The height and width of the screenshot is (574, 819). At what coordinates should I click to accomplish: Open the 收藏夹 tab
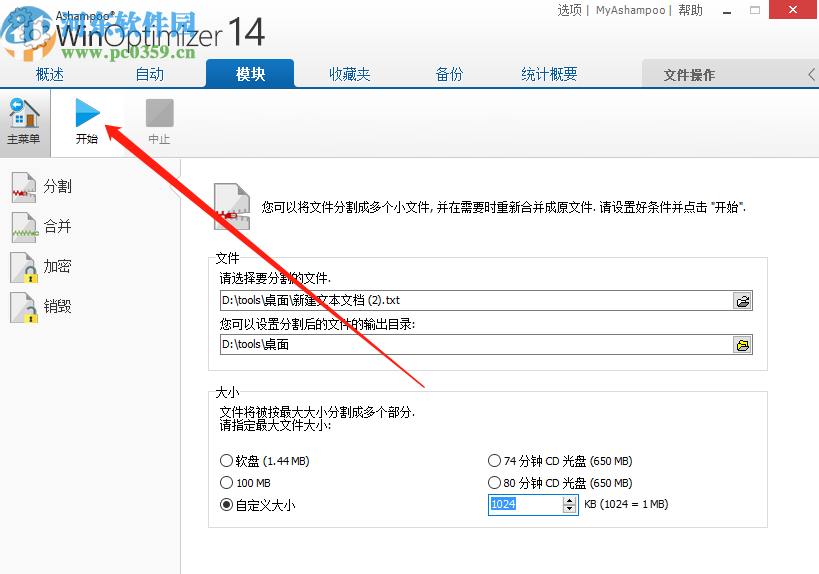[x=350, y=74]
